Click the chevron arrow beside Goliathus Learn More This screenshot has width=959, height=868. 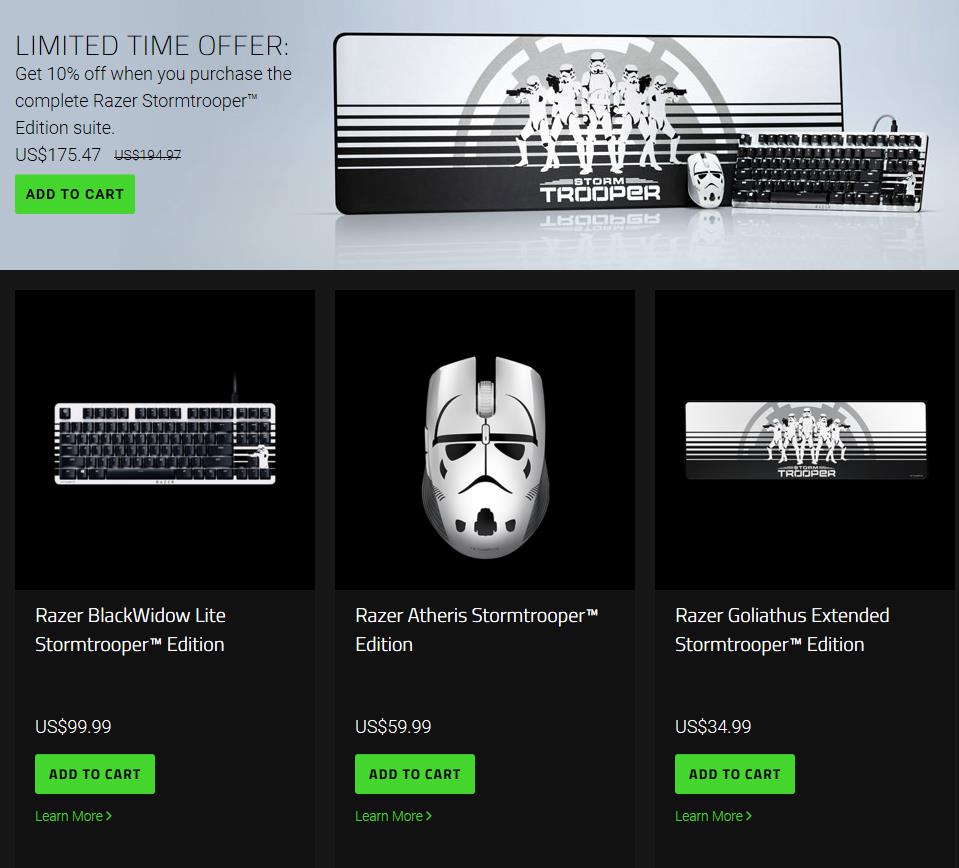(749, 816)
